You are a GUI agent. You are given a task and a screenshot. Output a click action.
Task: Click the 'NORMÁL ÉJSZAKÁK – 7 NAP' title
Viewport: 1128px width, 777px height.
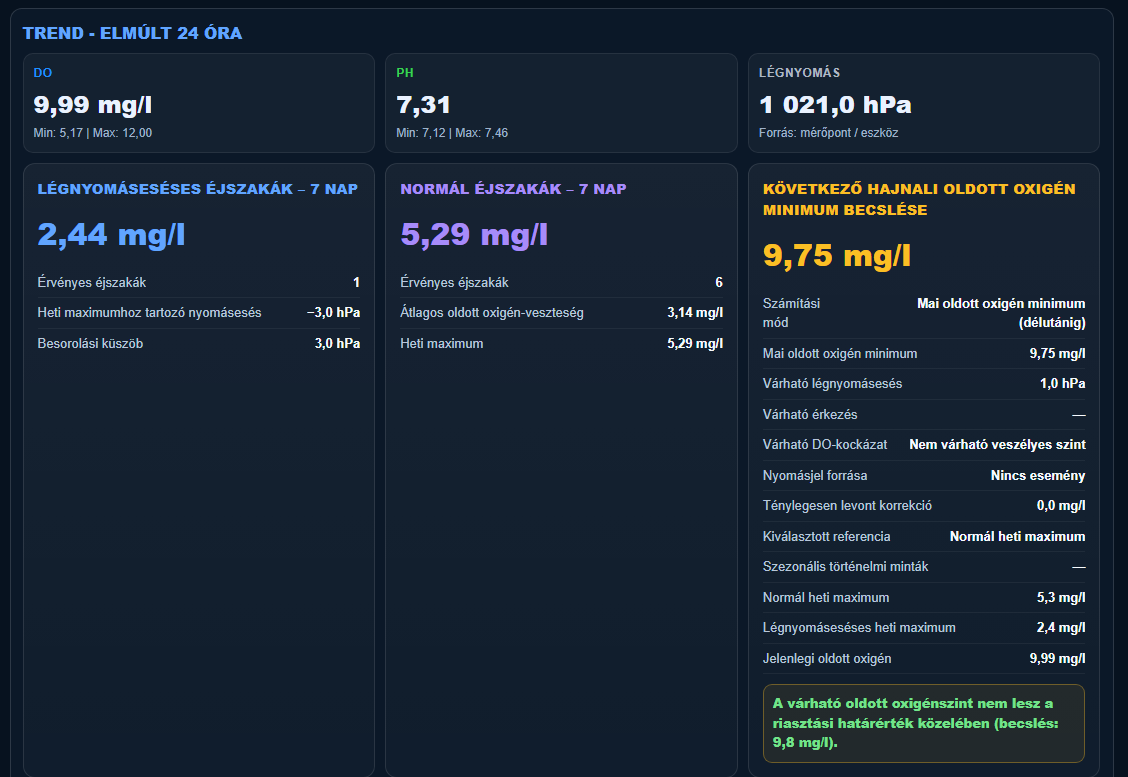(514, 188)
